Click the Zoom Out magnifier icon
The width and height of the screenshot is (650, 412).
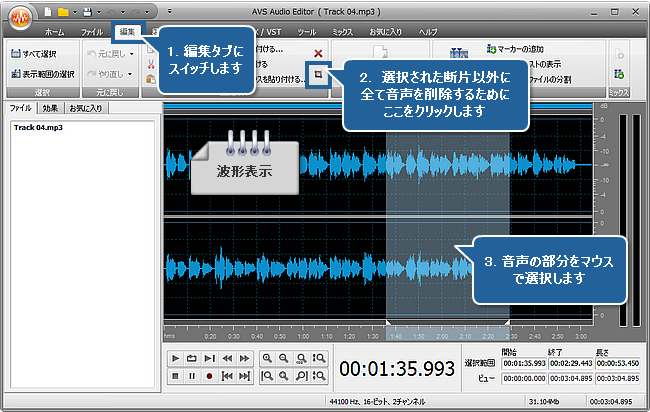point(283,358)
